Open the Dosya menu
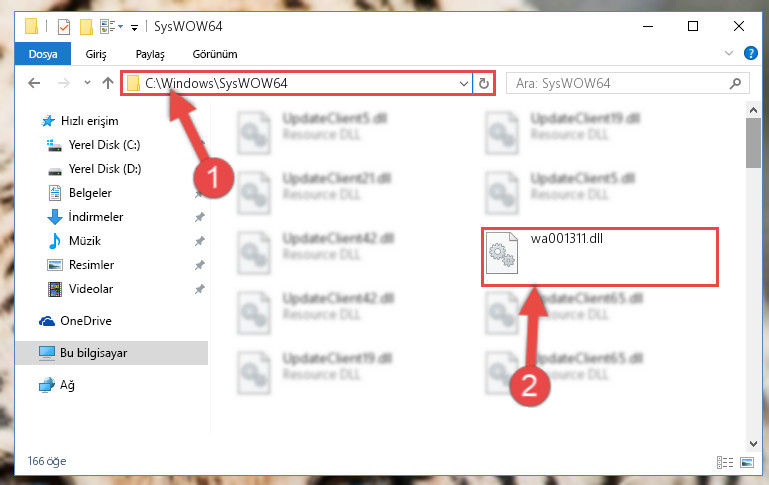The width and height of the screenshot is (769, 485). pos(43,54)
